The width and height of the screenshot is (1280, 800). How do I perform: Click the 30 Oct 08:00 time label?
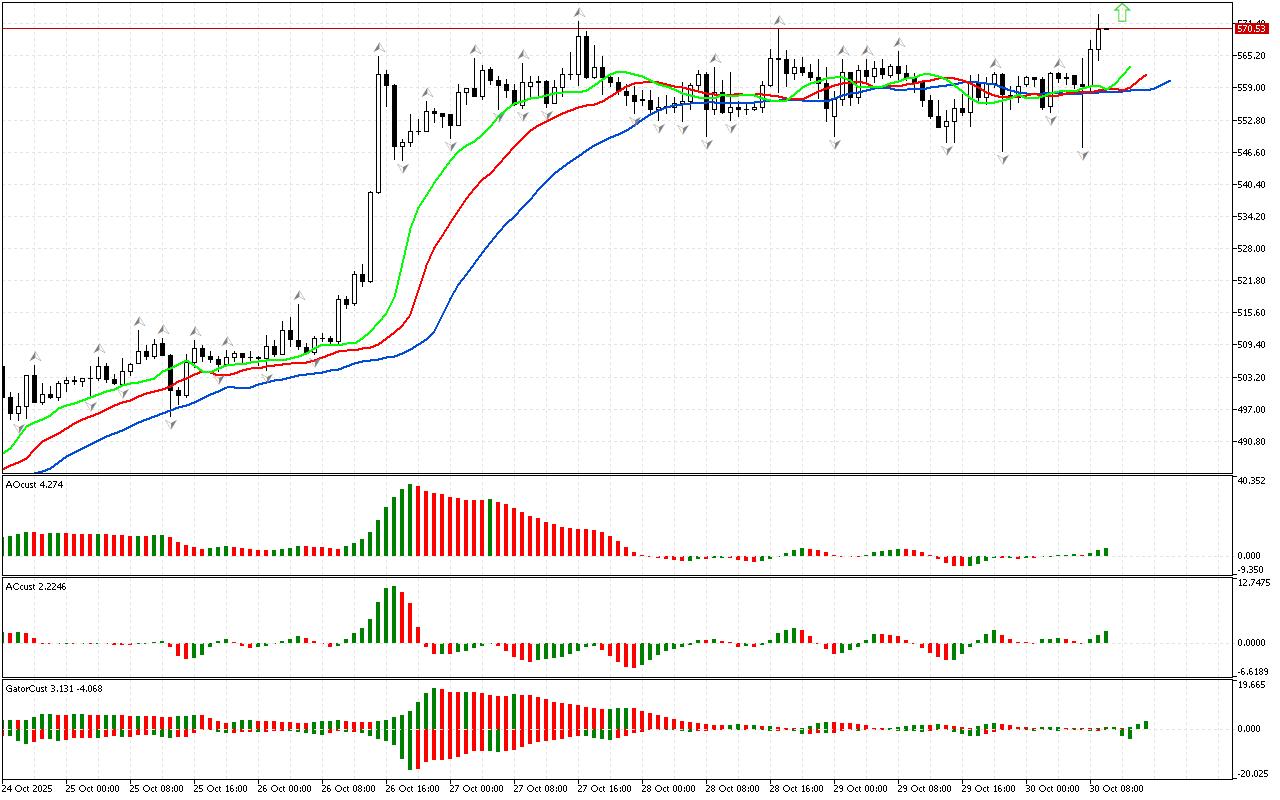pos(1116,788)
